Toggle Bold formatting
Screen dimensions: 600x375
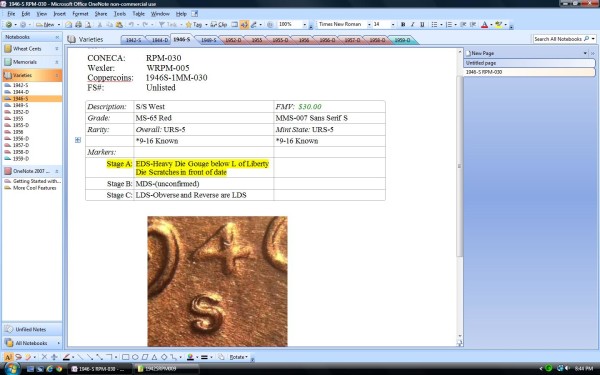(x=403, y=24)
